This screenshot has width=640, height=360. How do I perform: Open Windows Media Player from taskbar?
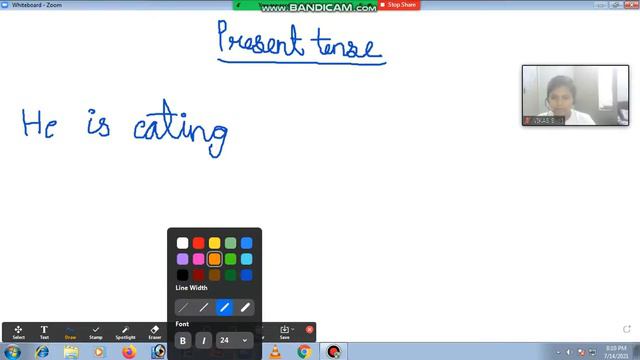click(99, 352)
